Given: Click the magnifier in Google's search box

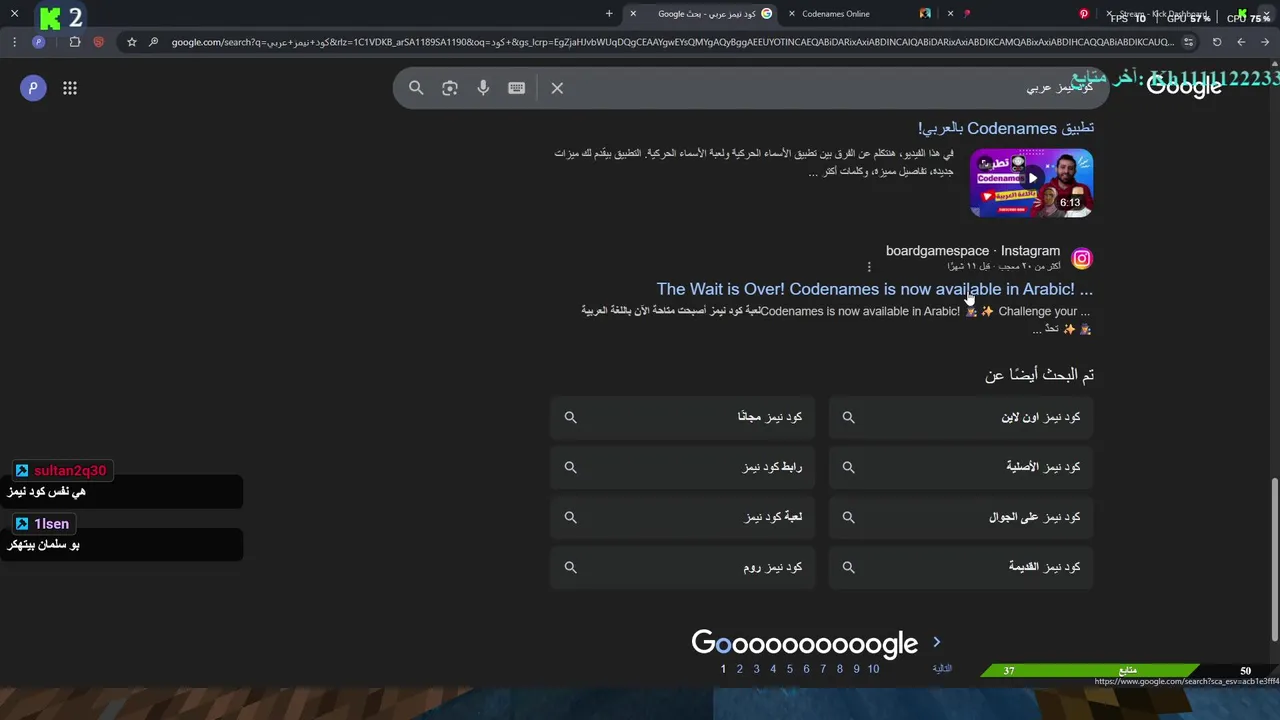Looking at the screenshot, I should click(x=416, y=88).
